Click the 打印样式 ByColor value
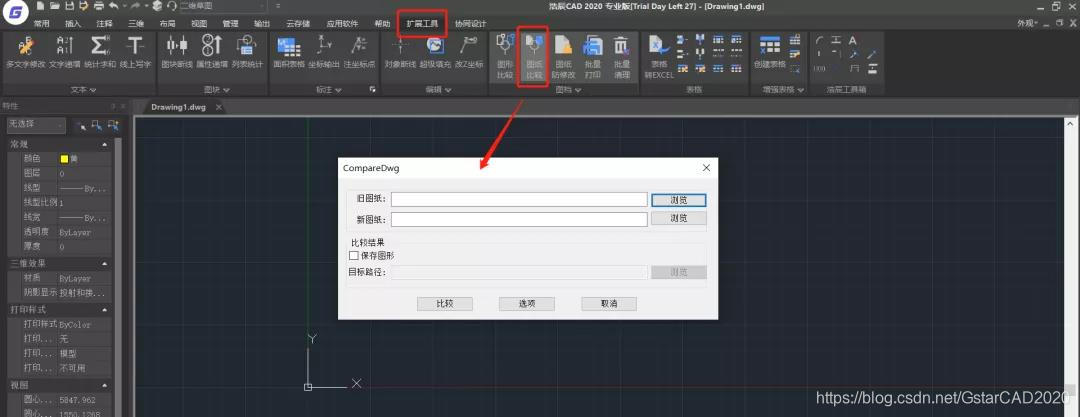Screen dimensions: 1080x417 pyautogui.click(x=75, y=325)
